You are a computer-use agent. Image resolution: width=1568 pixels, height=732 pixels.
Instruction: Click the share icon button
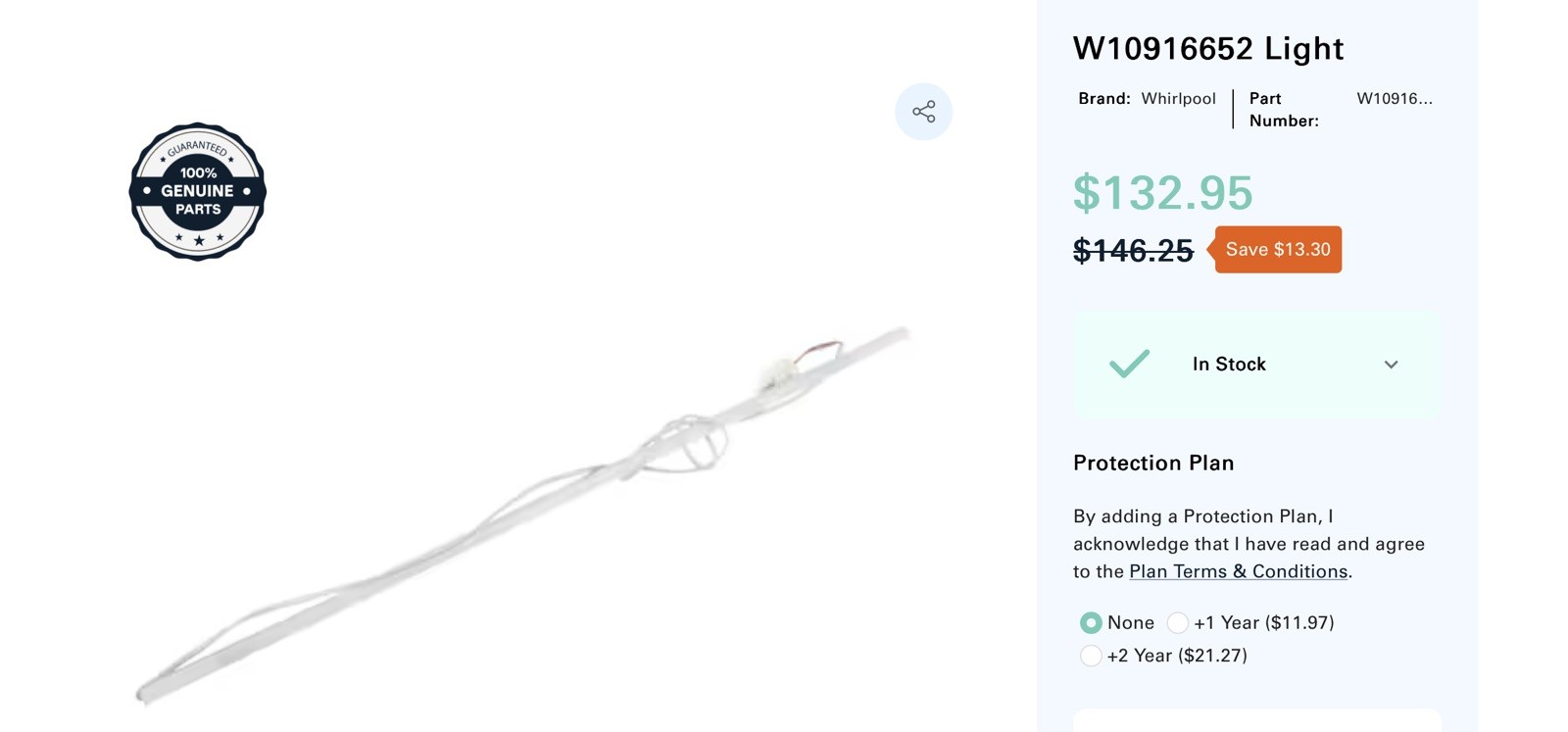(923, 112)
